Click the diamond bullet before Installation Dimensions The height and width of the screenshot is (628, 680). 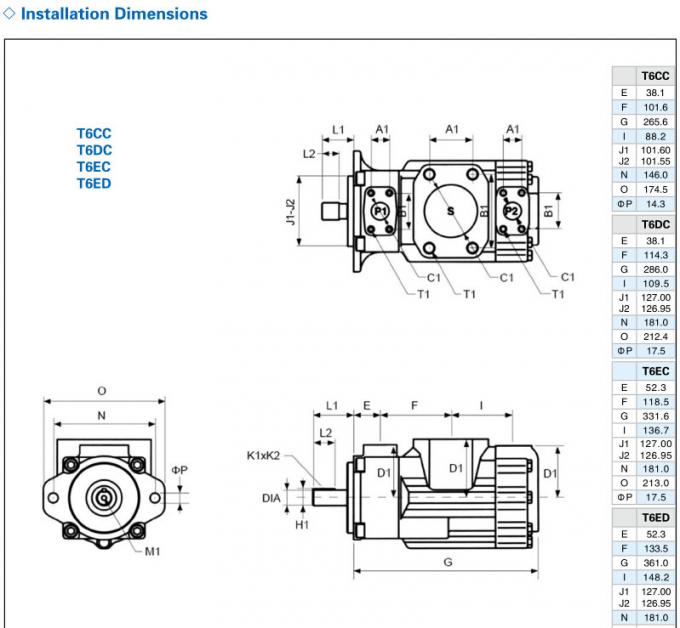click(x=9, y=13)
